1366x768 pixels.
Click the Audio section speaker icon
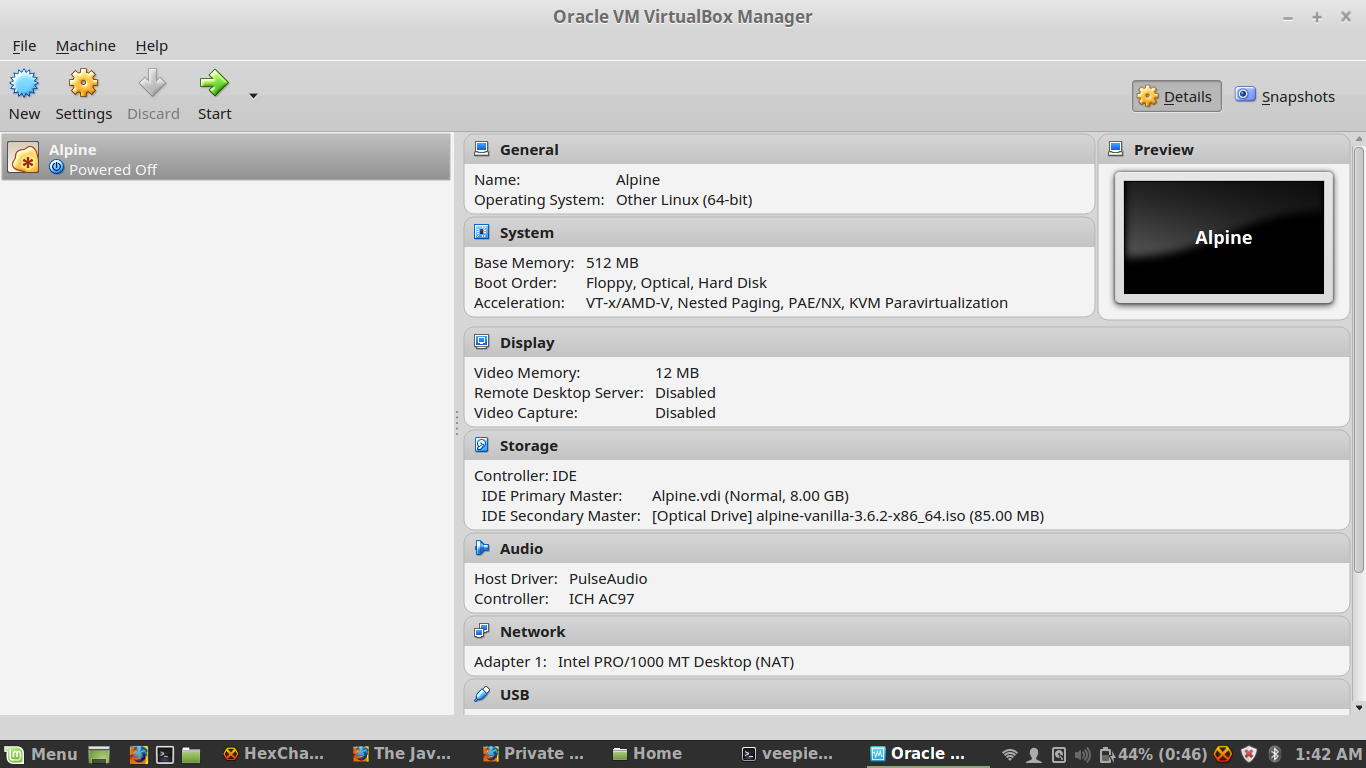(x=482, y=548)
